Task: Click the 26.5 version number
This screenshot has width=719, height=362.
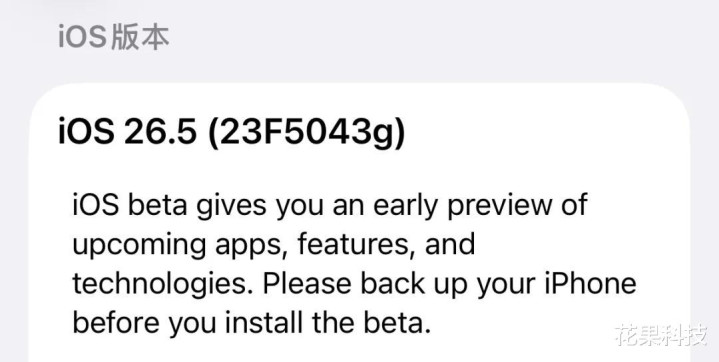Action: [160, 132]
